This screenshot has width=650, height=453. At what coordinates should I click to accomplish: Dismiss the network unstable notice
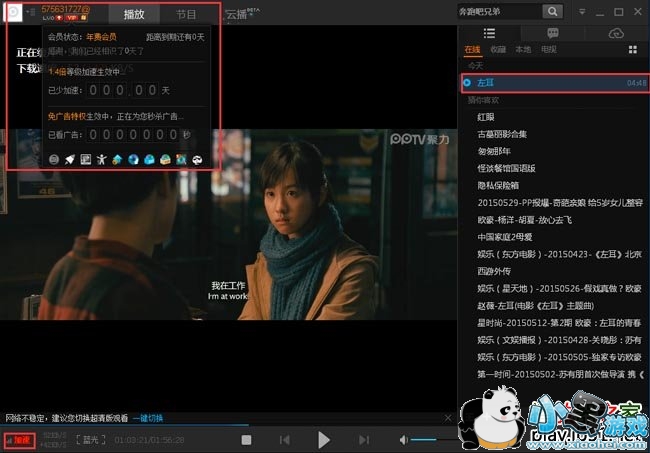click(x=448, y=418)
